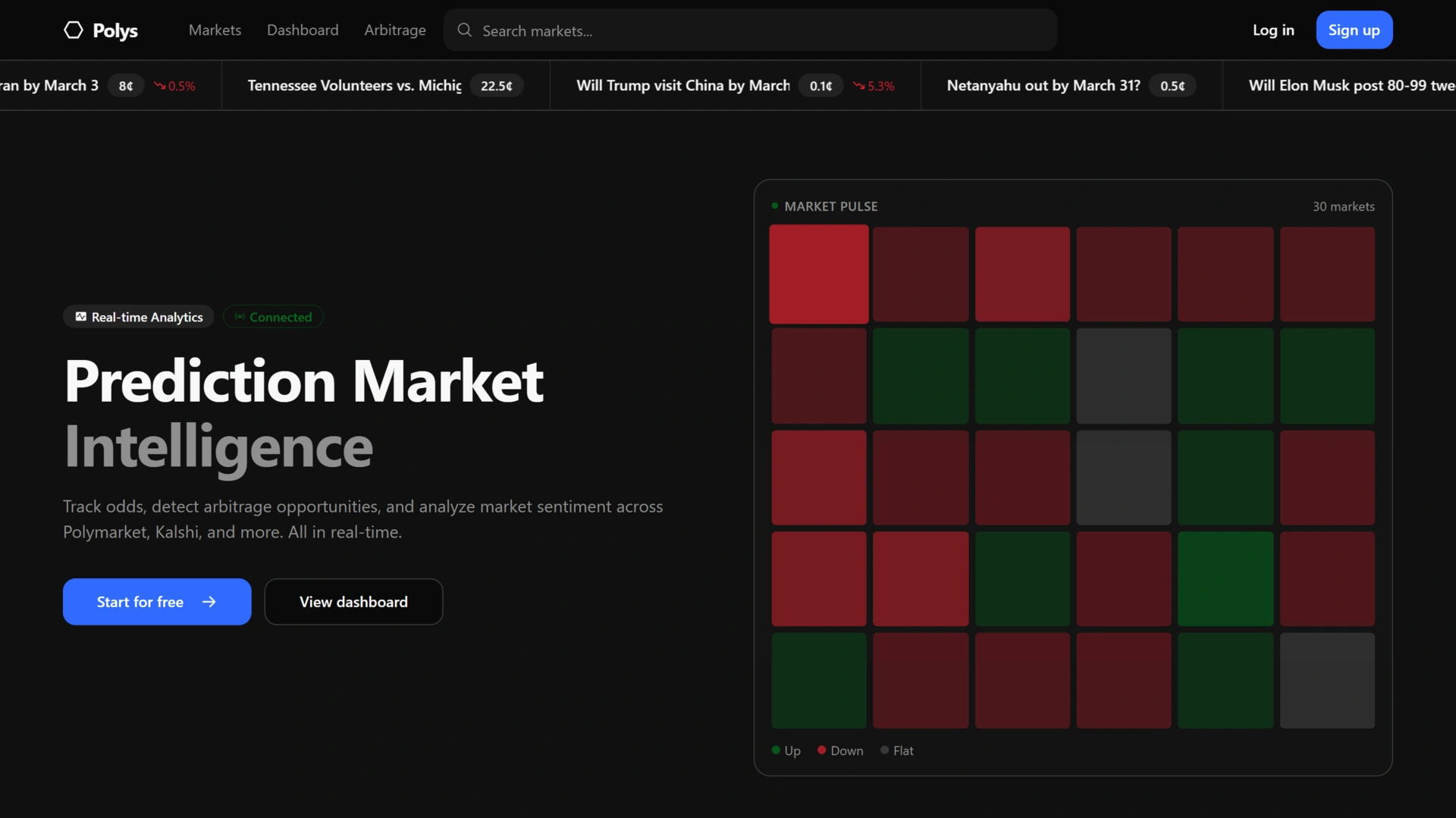This screenshot has width=1456, height=818.
Task: Click the View dashboard button
Action: point(353,602)
